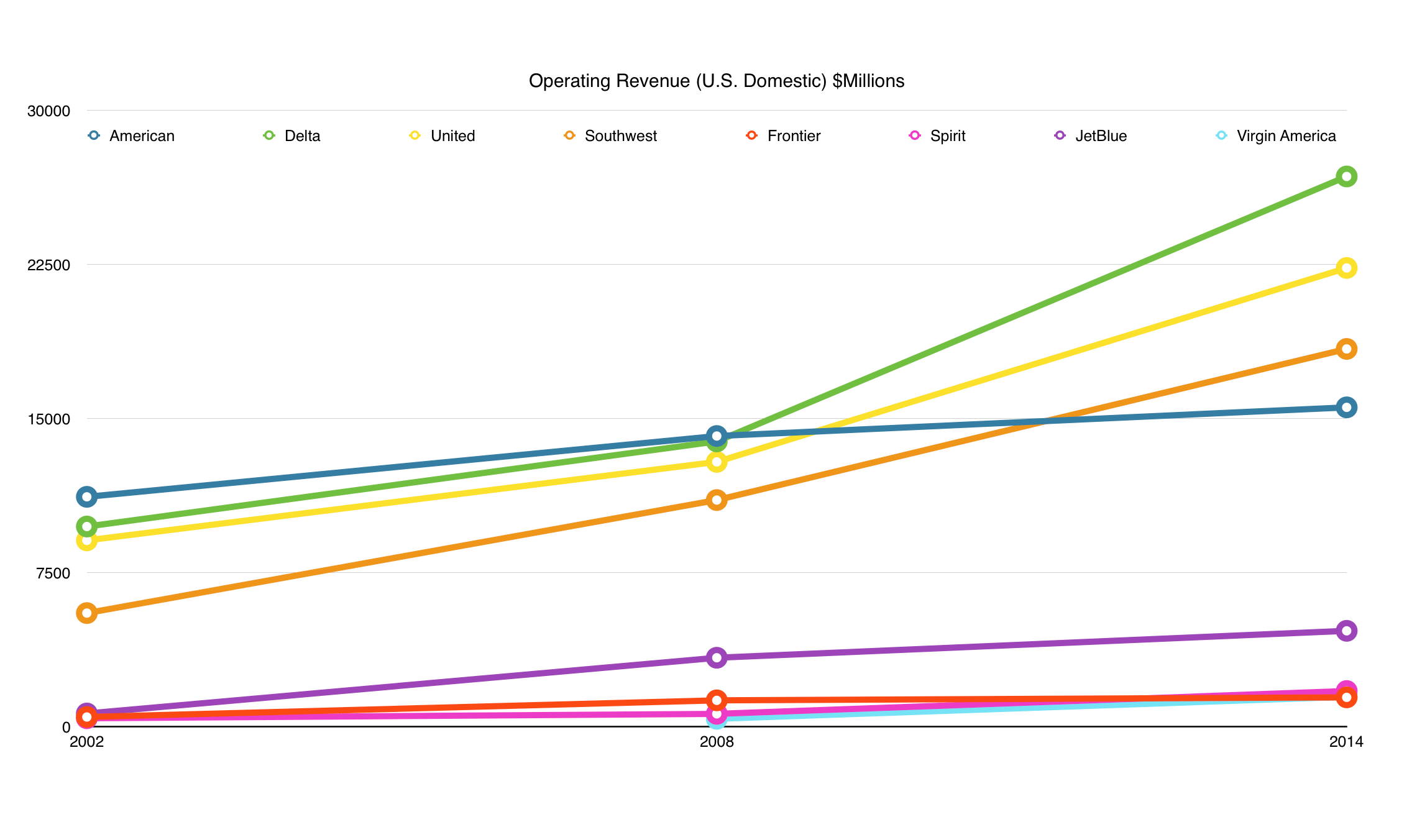Click Frontier's 2008 data point
Image resolution: width=1417 pixels, height=840 pixels.
tap(717, 701)
